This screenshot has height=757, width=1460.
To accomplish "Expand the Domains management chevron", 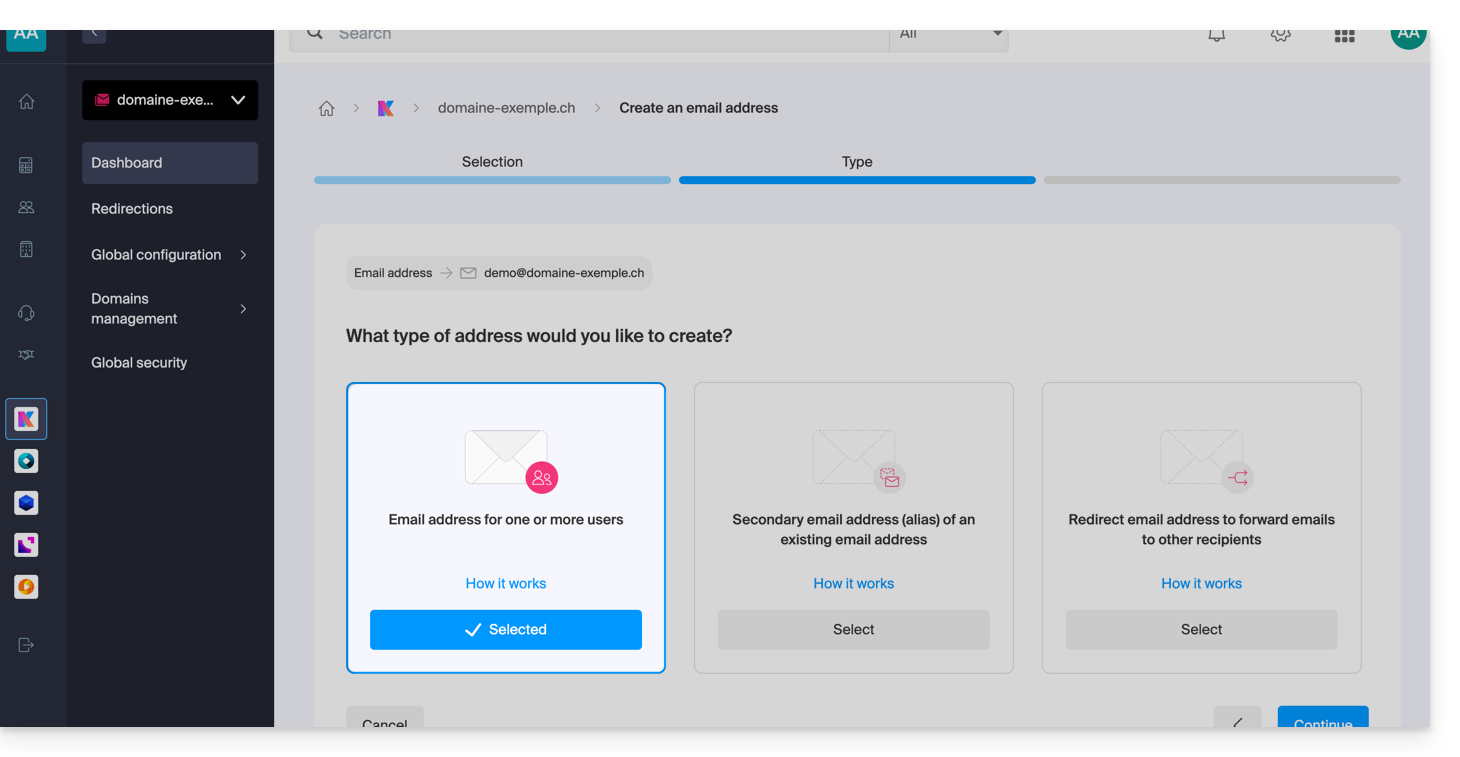I will 243,309.
